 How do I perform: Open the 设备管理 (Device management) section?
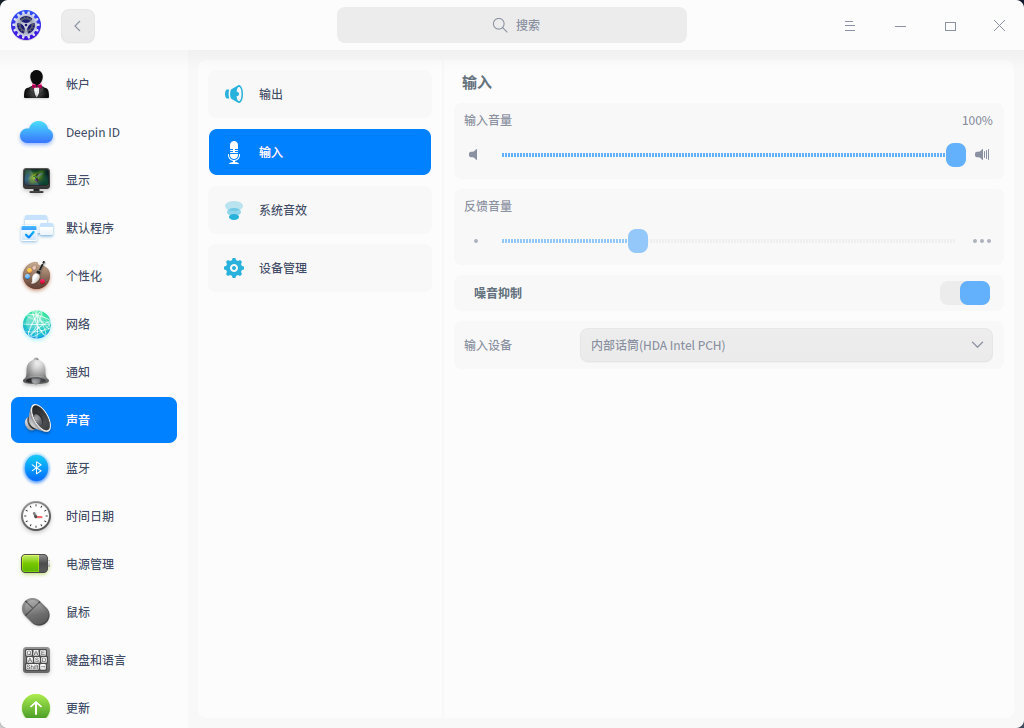point(320,268)
